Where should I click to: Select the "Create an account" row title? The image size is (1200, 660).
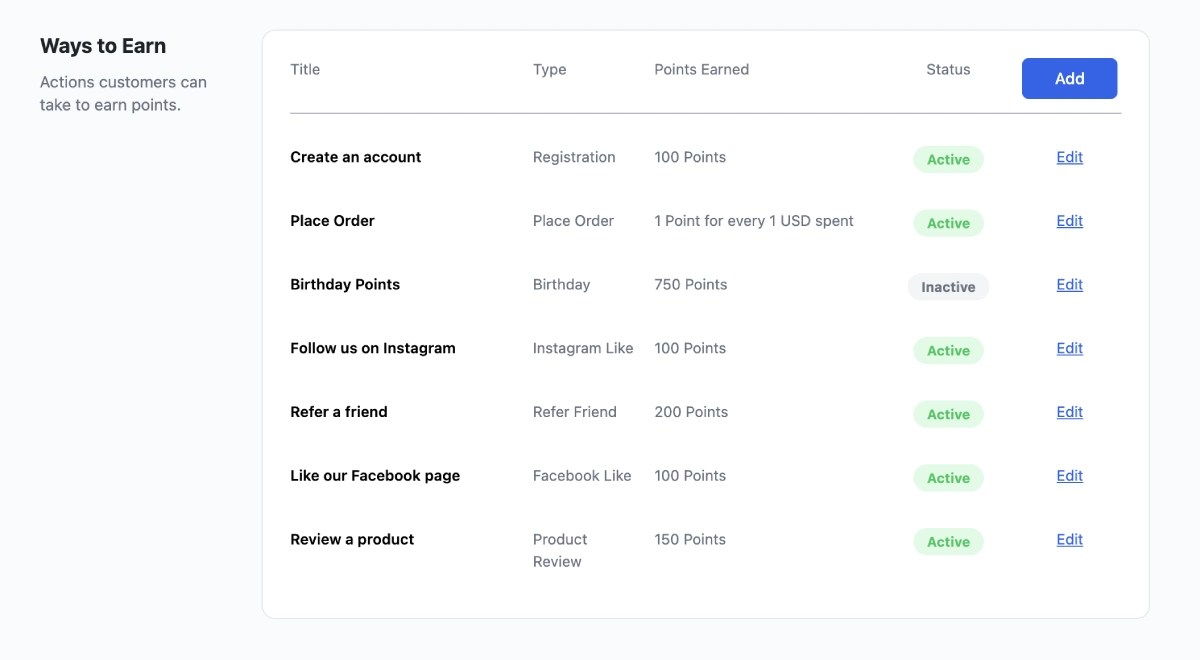[x=355, y=157]
